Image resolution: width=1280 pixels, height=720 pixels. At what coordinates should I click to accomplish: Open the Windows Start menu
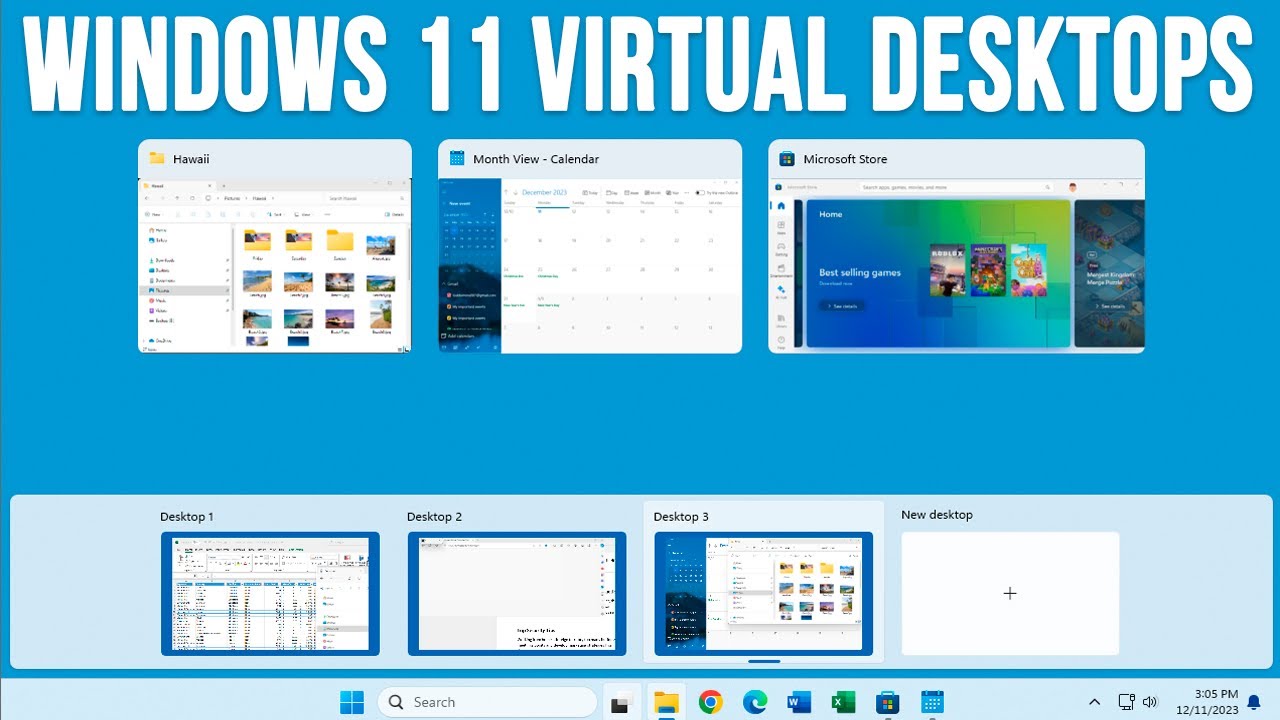[x=352, y=702]
